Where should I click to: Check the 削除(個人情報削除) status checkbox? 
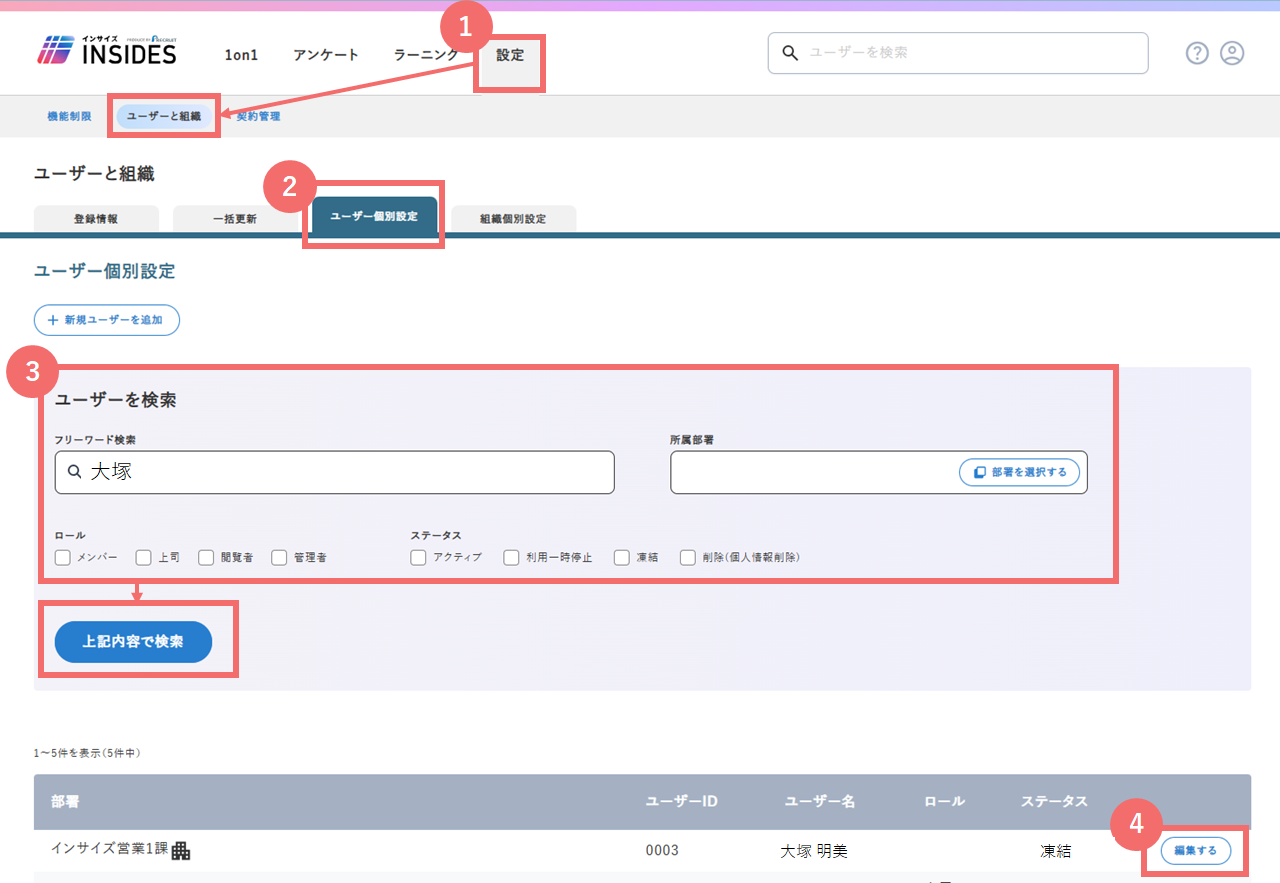688,557
